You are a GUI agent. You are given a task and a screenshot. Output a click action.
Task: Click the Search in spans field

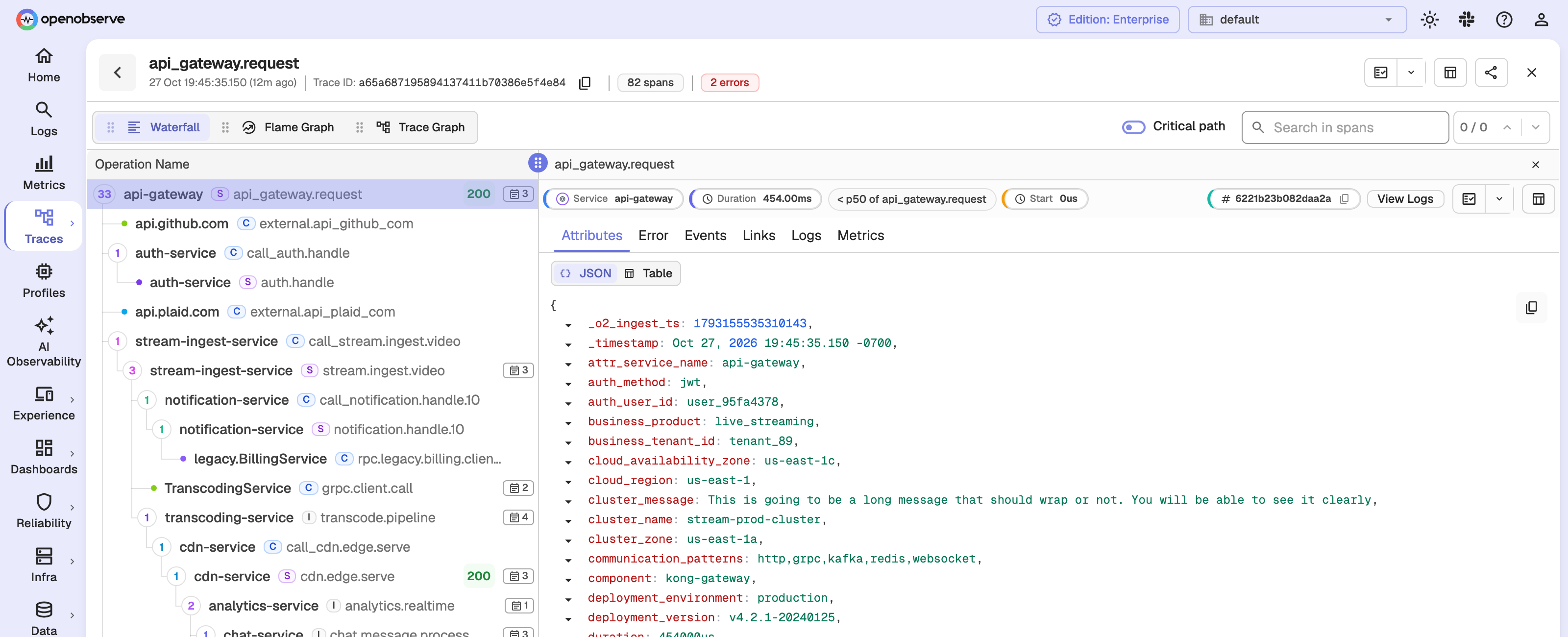click(1345, 127)
